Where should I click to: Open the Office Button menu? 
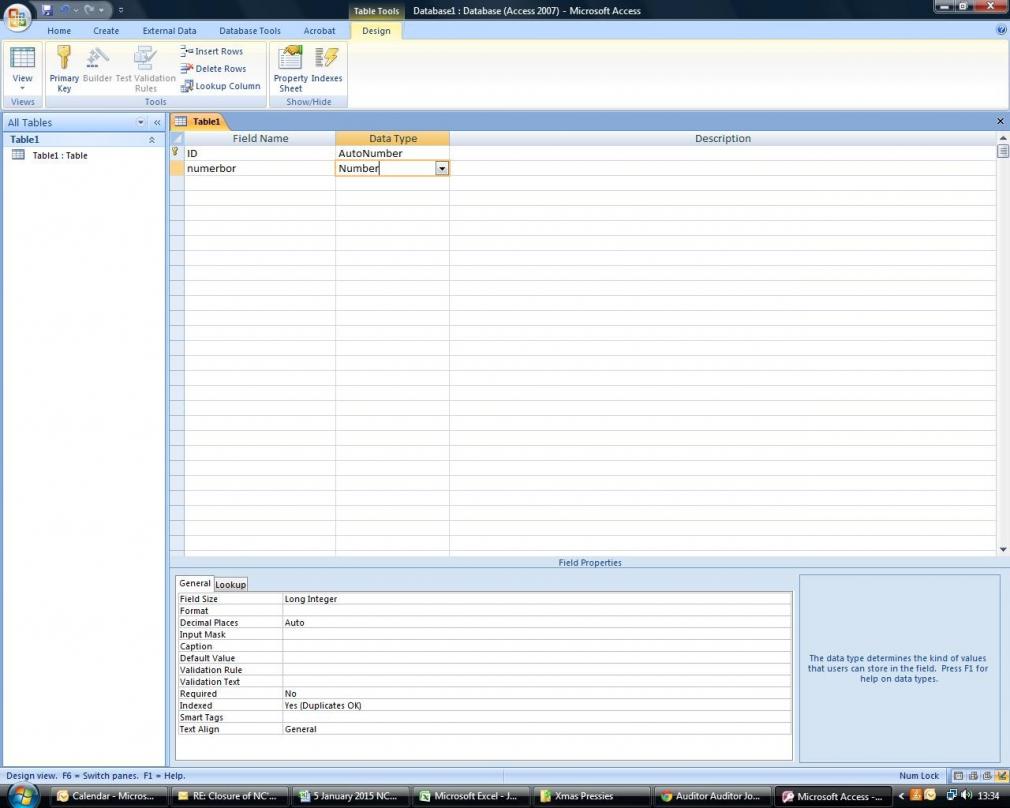pyautogui.click(x=17, y=15)
